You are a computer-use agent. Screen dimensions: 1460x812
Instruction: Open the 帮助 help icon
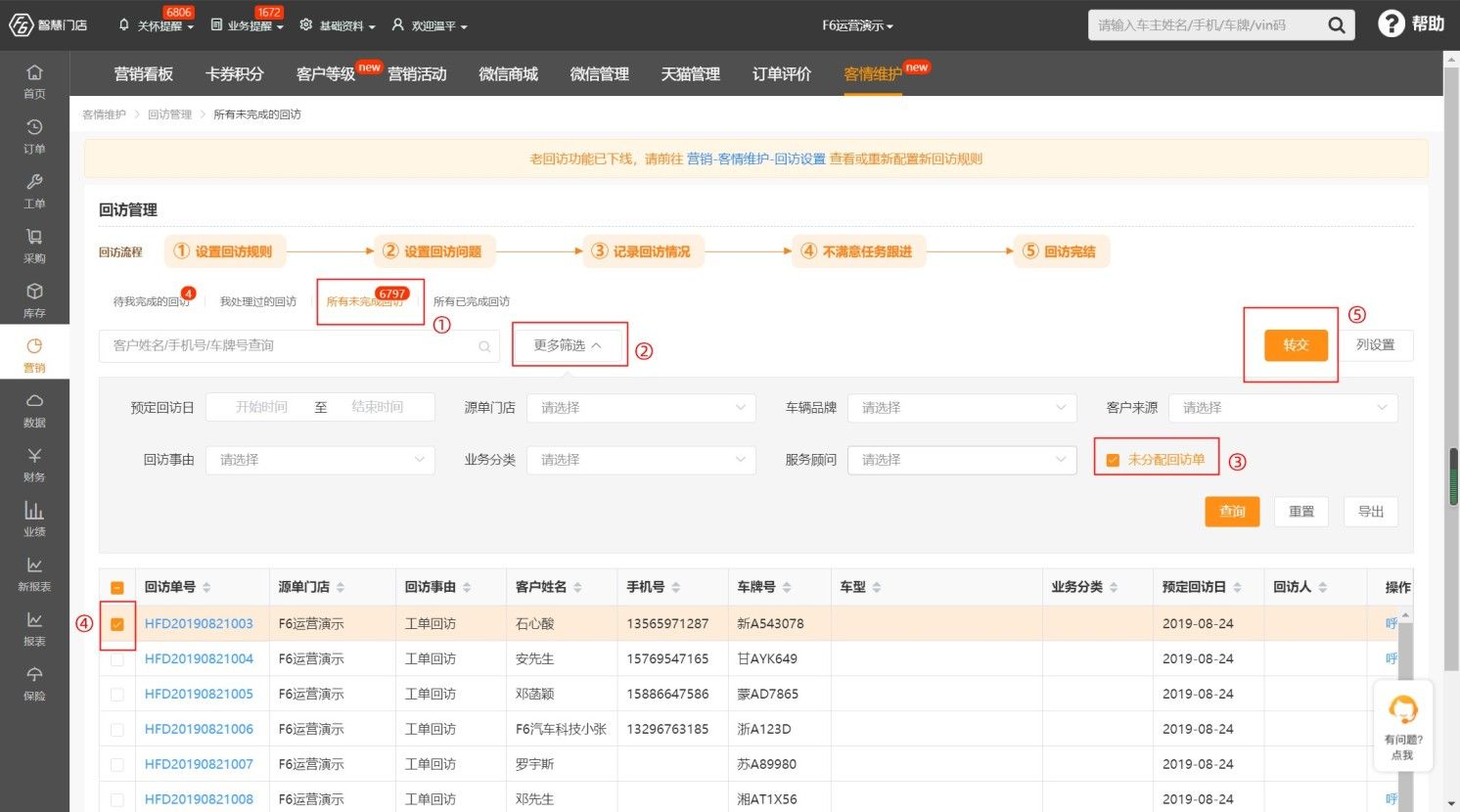1391,24
